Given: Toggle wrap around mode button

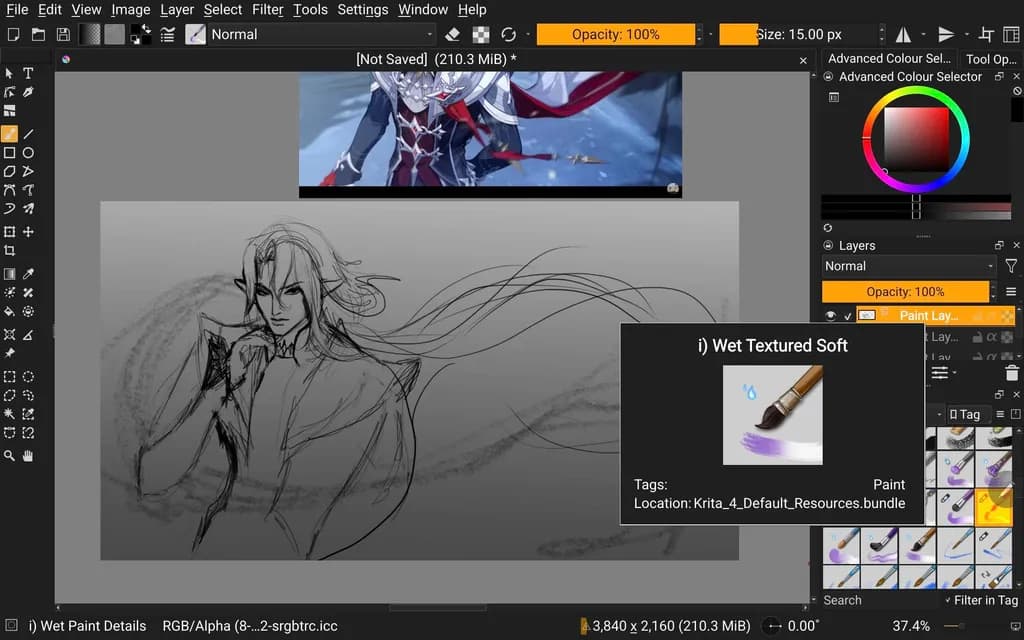Looking at the screenshot, I should point(986,35).
